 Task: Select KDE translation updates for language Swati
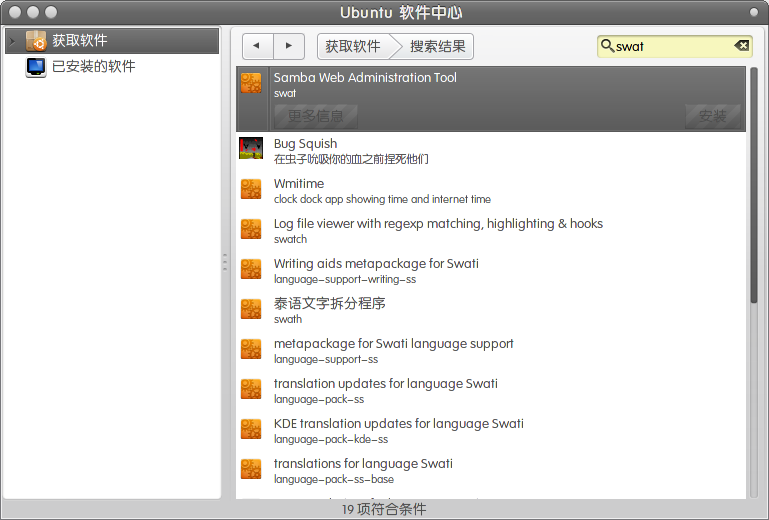pyautogui.click(x=491, y=431)
